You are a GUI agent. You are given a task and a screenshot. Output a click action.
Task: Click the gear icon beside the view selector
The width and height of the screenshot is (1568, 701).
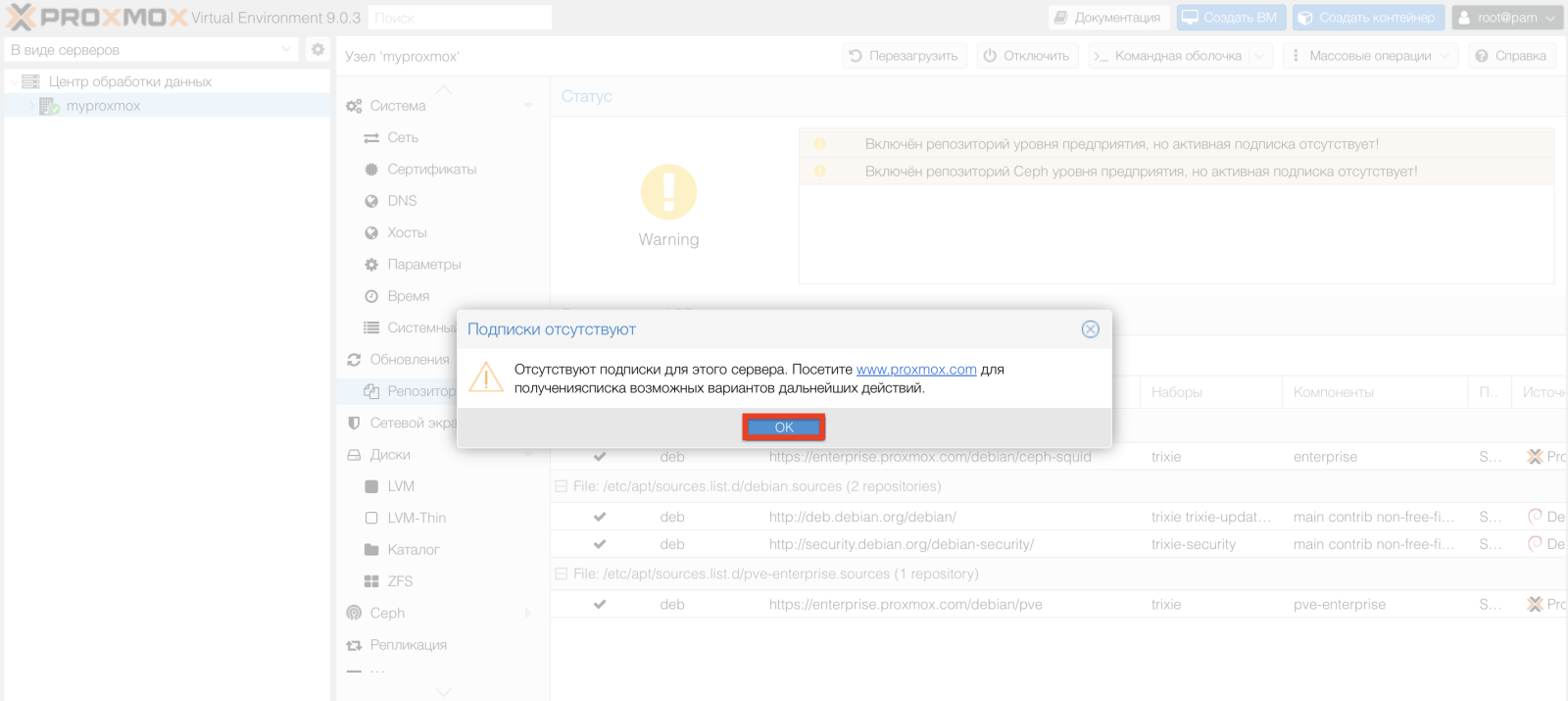click(x=318, y=49)
